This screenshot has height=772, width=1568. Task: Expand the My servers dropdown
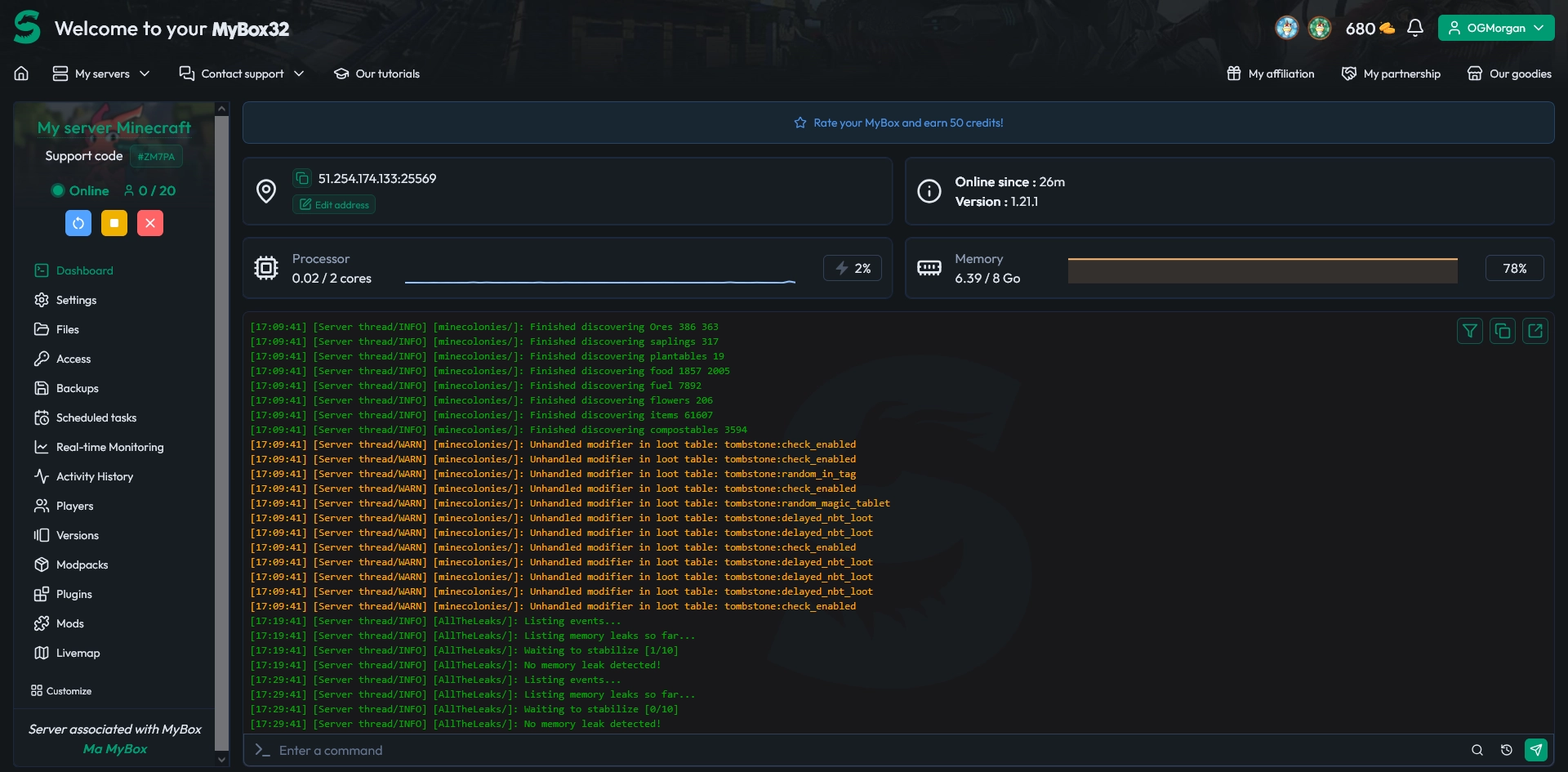coord(101,74)
